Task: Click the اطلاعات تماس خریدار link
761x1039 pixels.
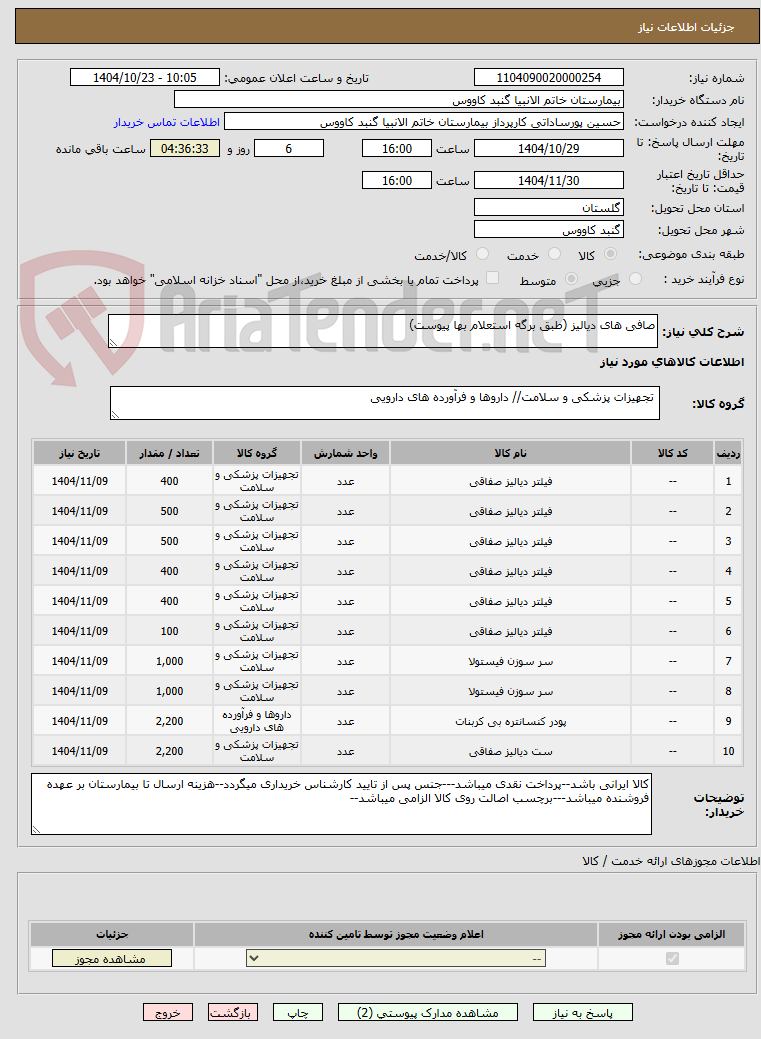Action: pos(166,123)
